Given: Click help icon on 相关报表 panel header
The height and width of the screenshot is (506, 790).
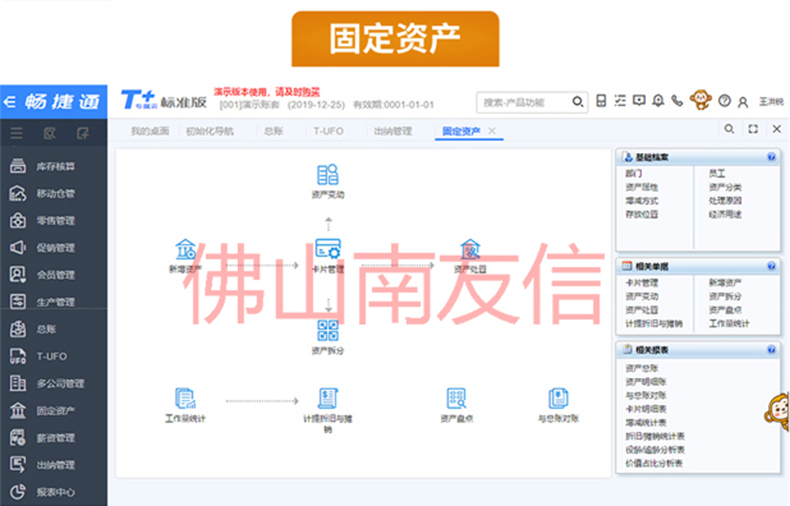Looking at the screenshot, I should [771, 350].
